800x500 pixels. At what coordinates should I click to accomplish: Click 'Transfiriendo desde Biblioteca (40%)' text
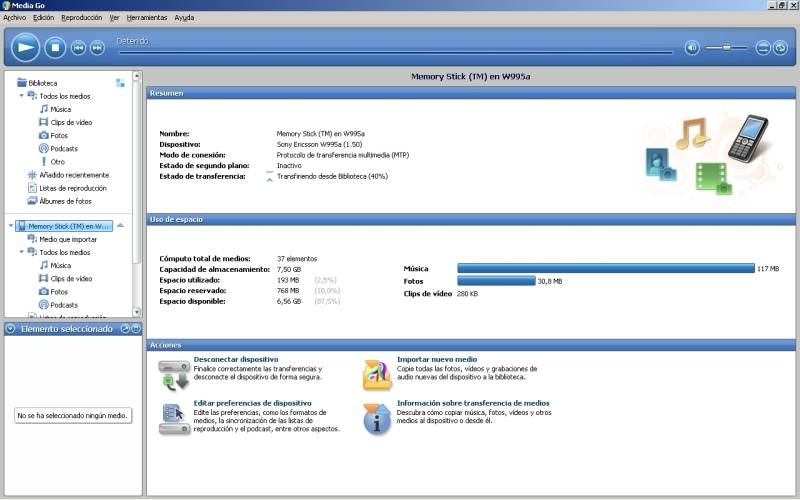[x=332, y=177]
